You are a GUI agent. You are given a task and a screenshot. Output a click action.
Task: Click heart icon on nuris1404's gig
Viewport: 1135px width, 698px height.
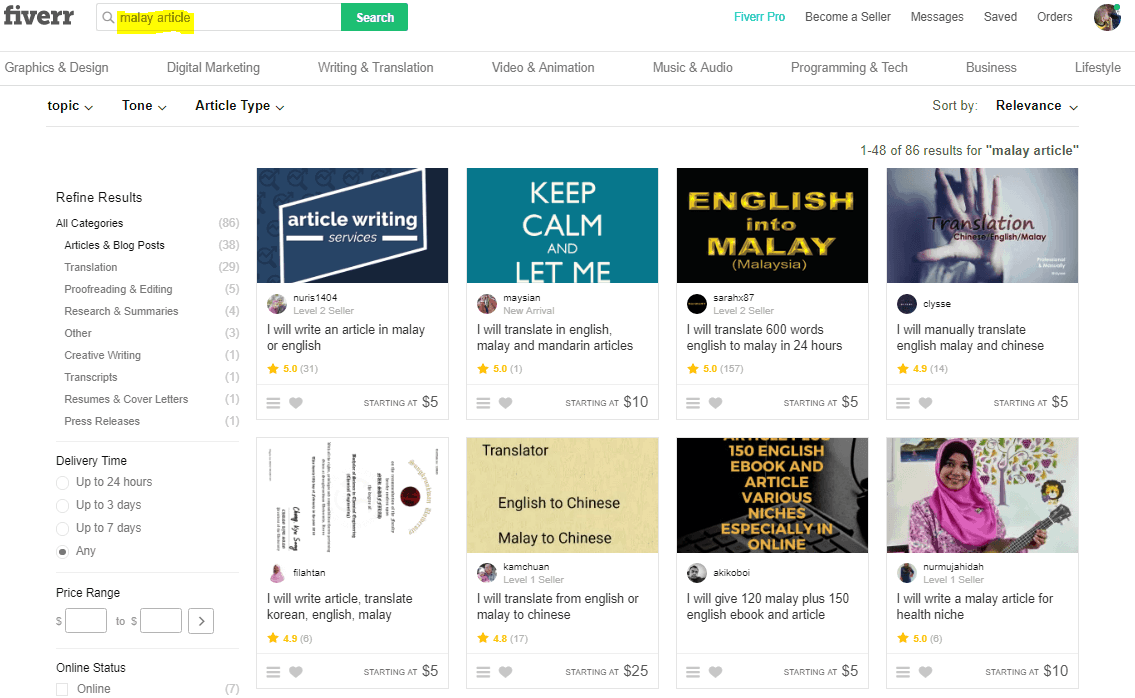tap(295, 403)
